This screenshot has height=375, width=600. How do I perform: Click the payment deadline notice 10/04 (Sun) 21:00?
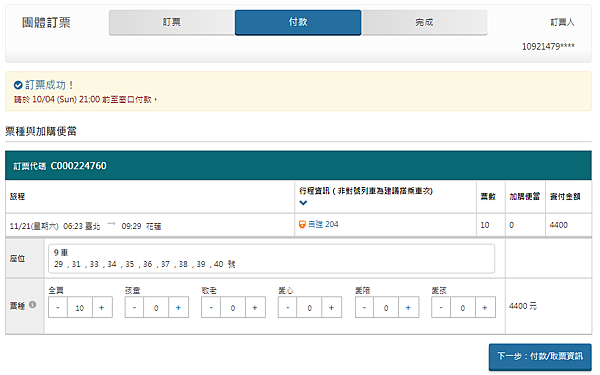[86, 99]
